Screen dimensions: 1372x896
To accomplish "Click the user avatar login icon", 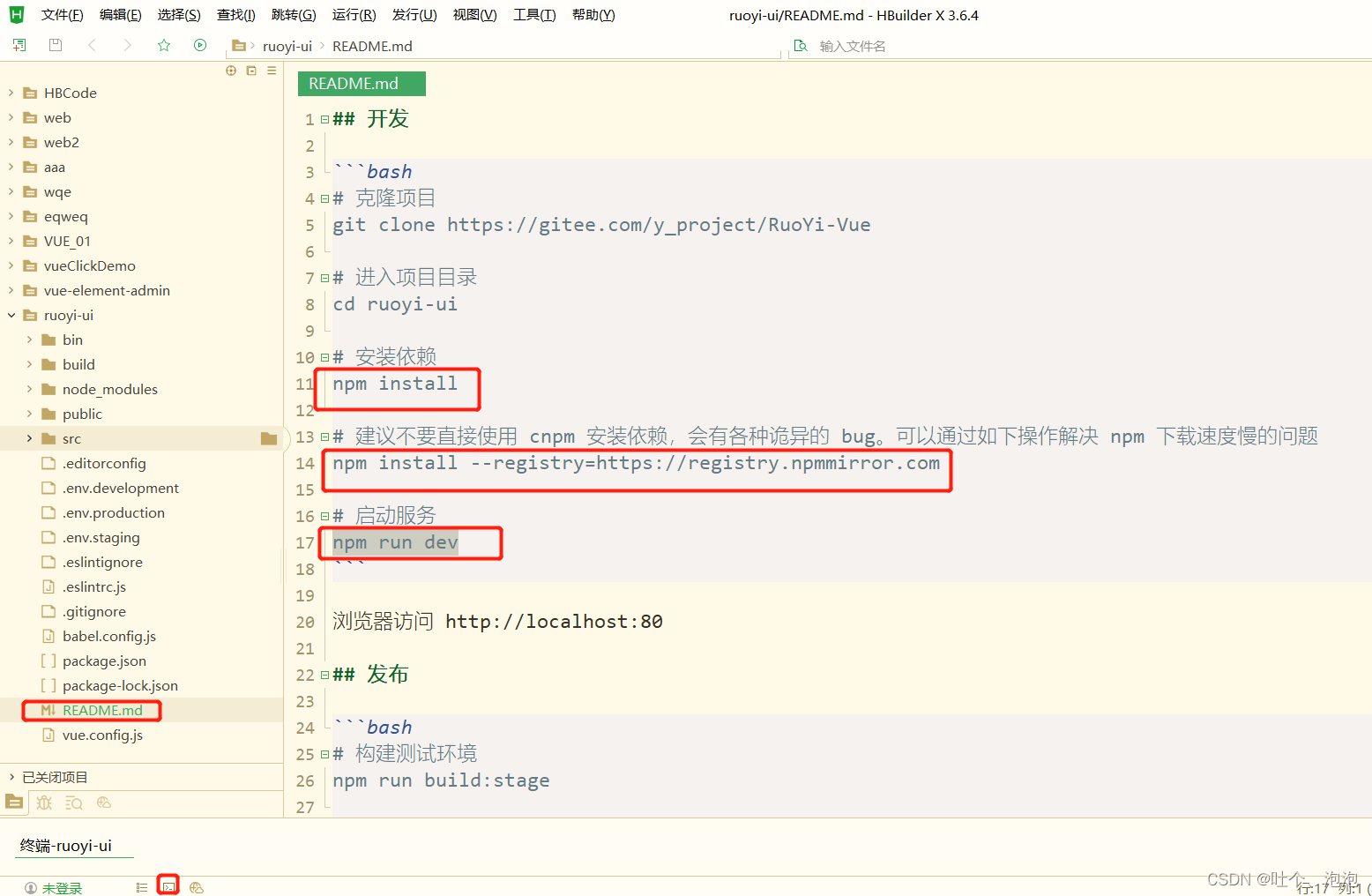I will 30,888.
